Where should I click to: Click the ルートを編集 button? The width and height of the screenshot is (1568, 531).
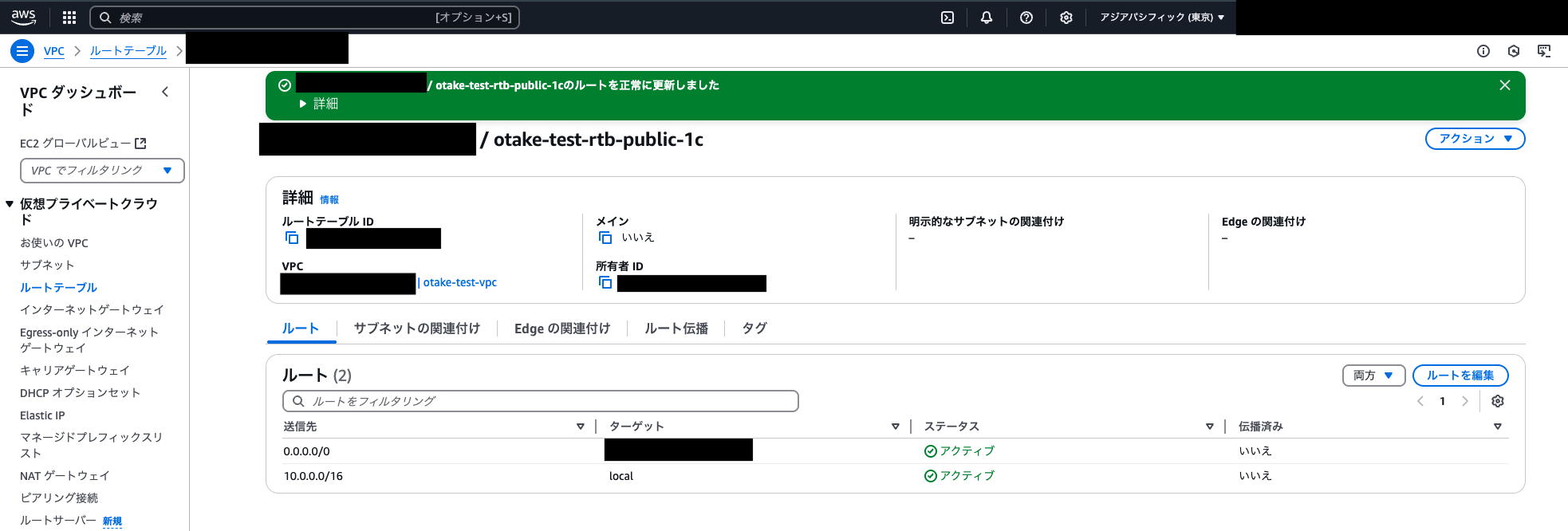tap(1460, 376)
